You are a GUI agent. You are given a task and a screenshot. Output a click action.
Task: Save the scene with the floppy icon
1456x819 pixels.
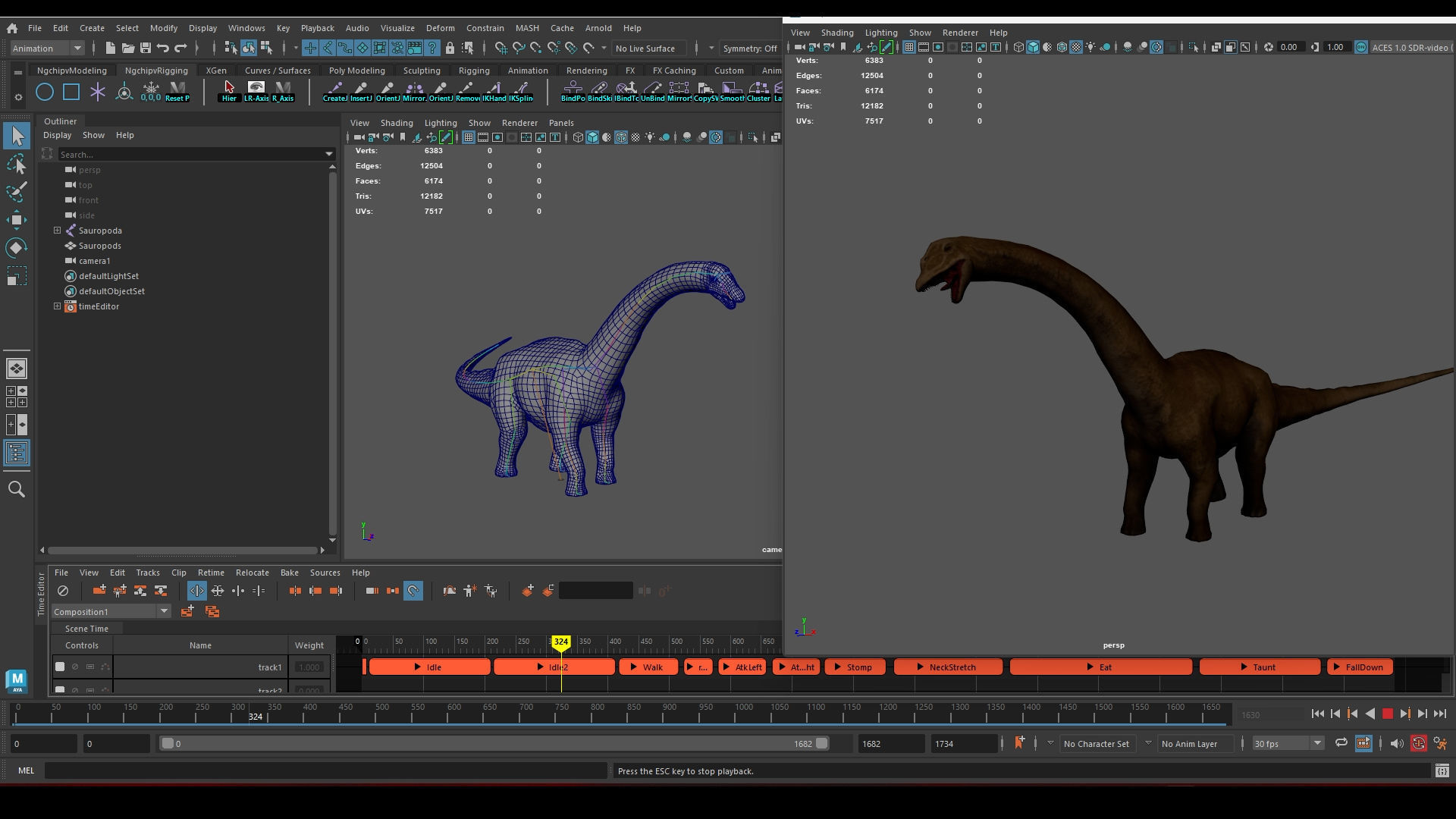tap(146, 48)
